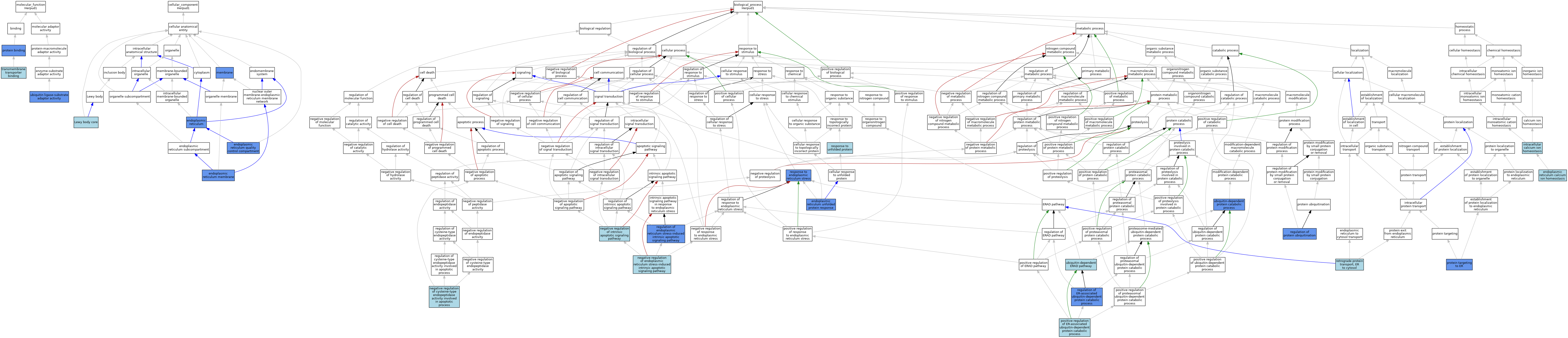Select 'positive regulation of ERAD pathway' node
Viewport: 1568px width, 338px height.
click(1034, 265)
